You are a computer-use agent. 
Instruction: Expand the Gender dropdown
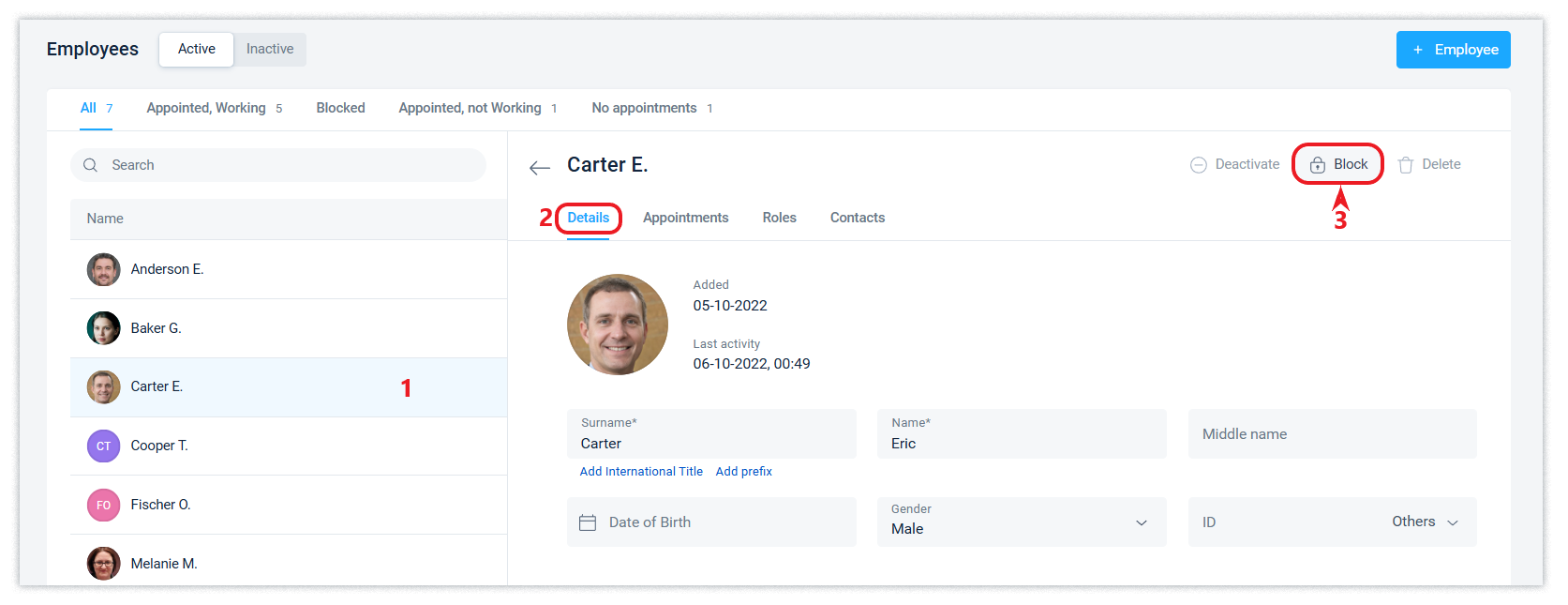(x=1141, y=522)
